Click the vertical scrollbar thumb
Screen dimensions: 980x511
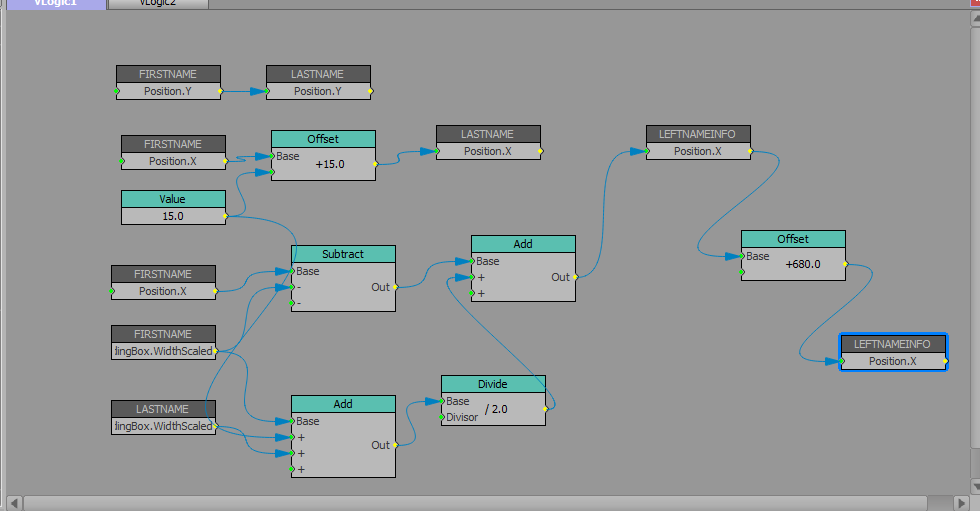pos(975,237)
